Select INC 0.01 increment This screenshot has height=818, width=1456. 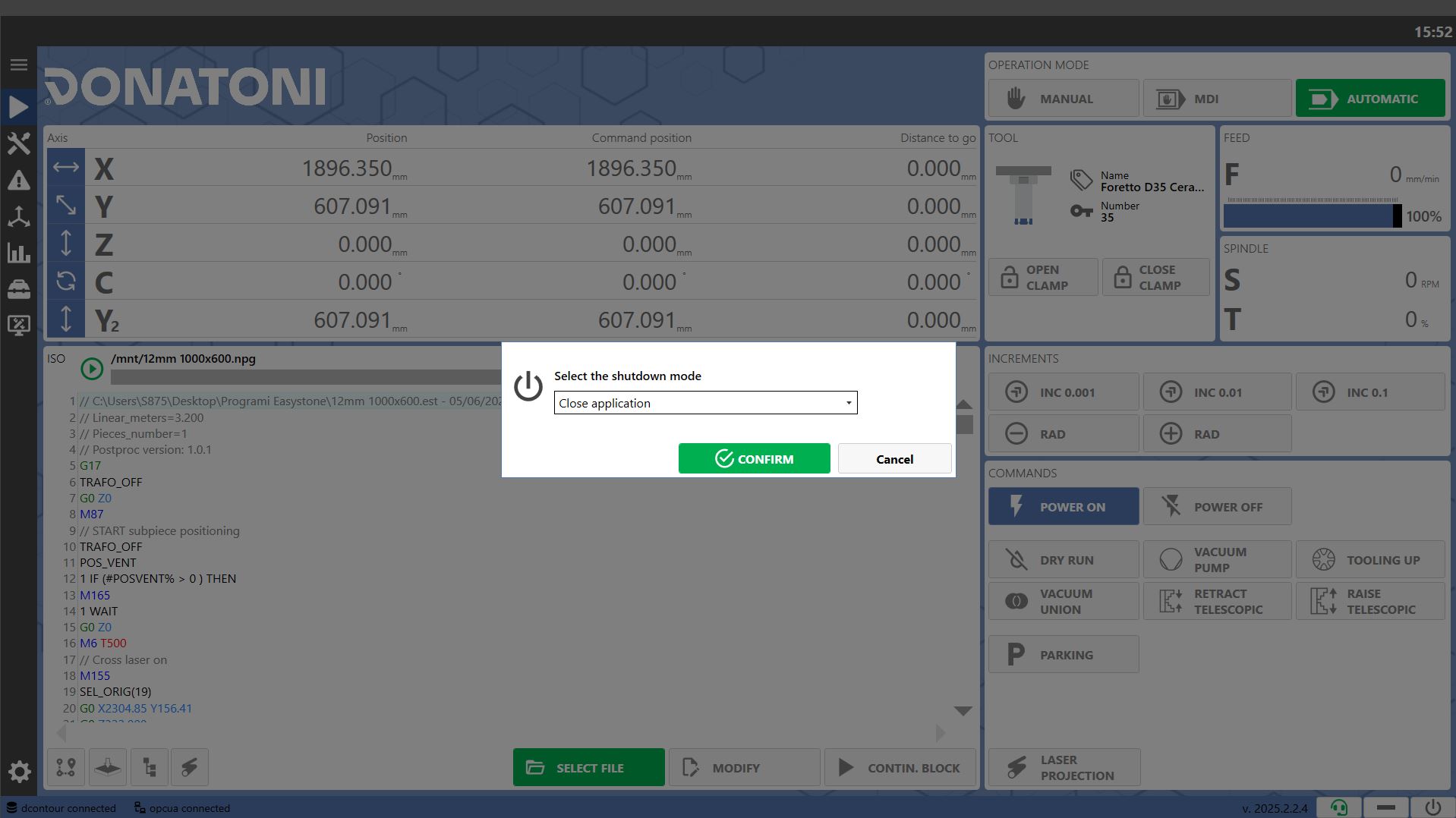(x=1217, y=392)
